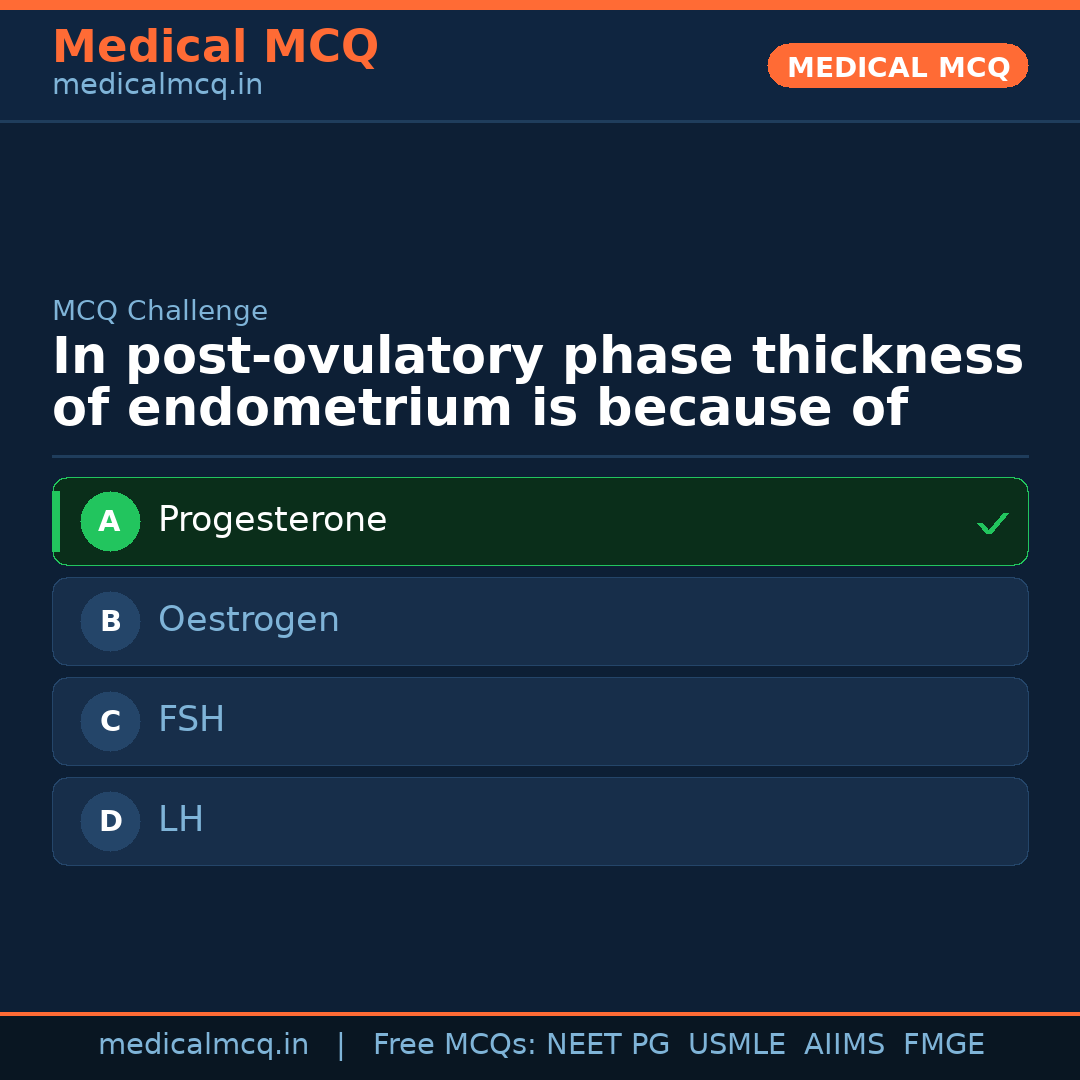Image resolution: width=1080 pixels, height=1080 pixels.
Task: Click USMLE in the footer
Action: click(736, 1045)
